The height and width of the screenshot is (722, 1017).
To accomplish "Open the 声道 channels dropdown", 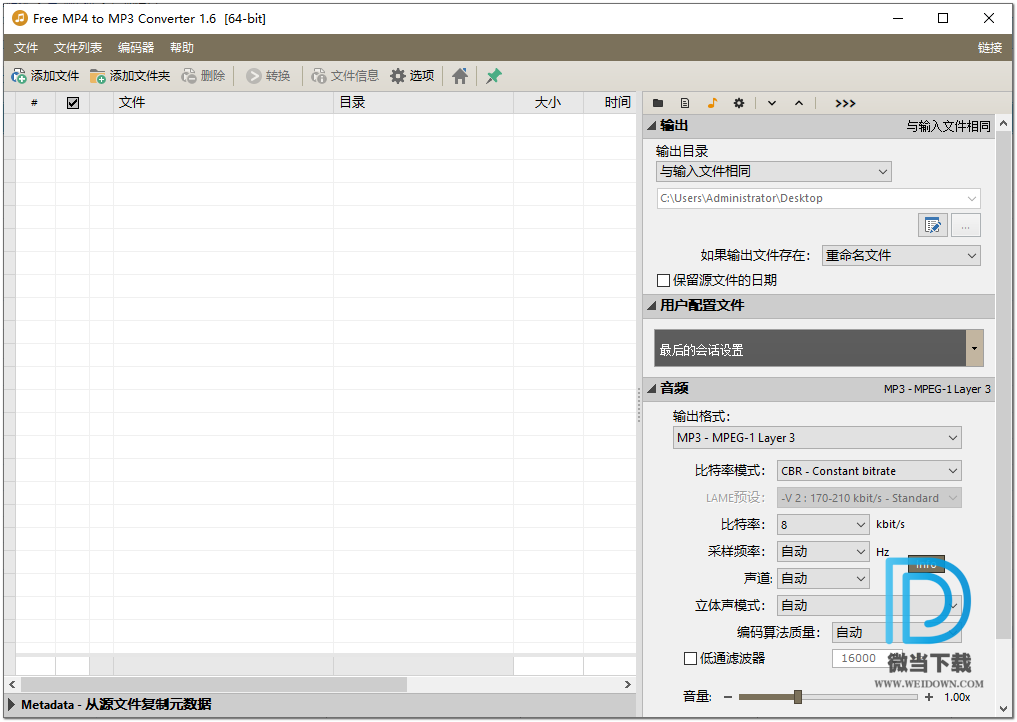I will click(x=822, y=579).
